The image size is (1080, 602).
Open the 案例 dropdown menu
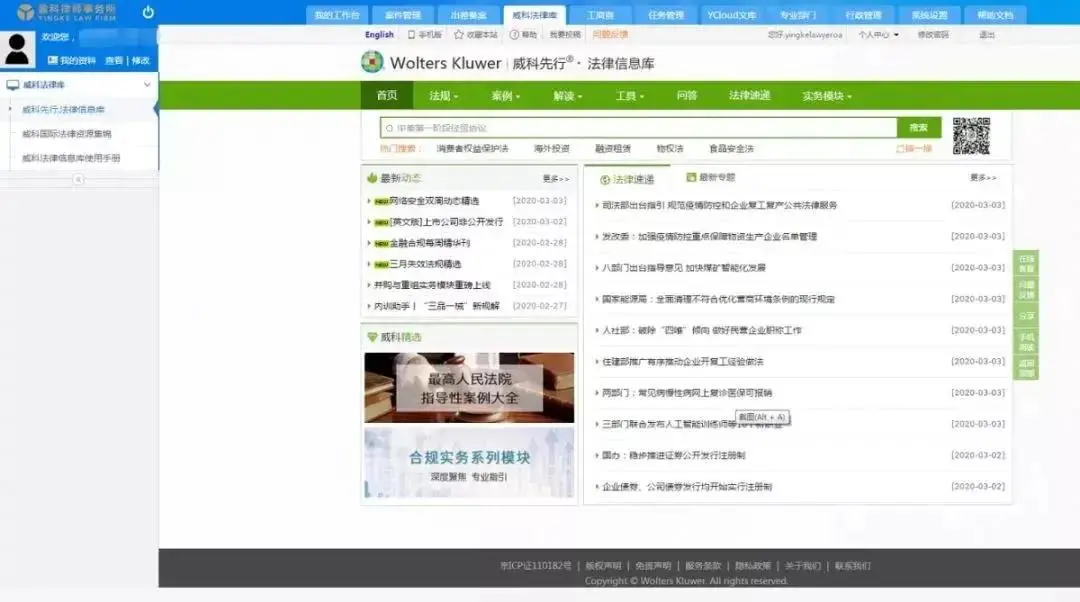pos(506,96)
